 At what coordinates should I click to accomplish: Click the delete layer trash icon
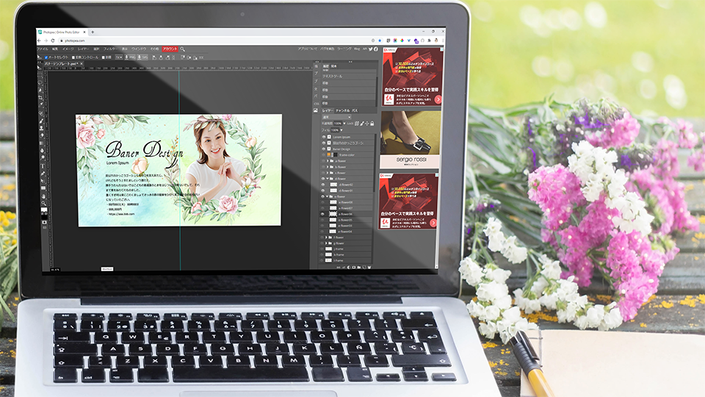pyautogui.click(x=369, y=267)
